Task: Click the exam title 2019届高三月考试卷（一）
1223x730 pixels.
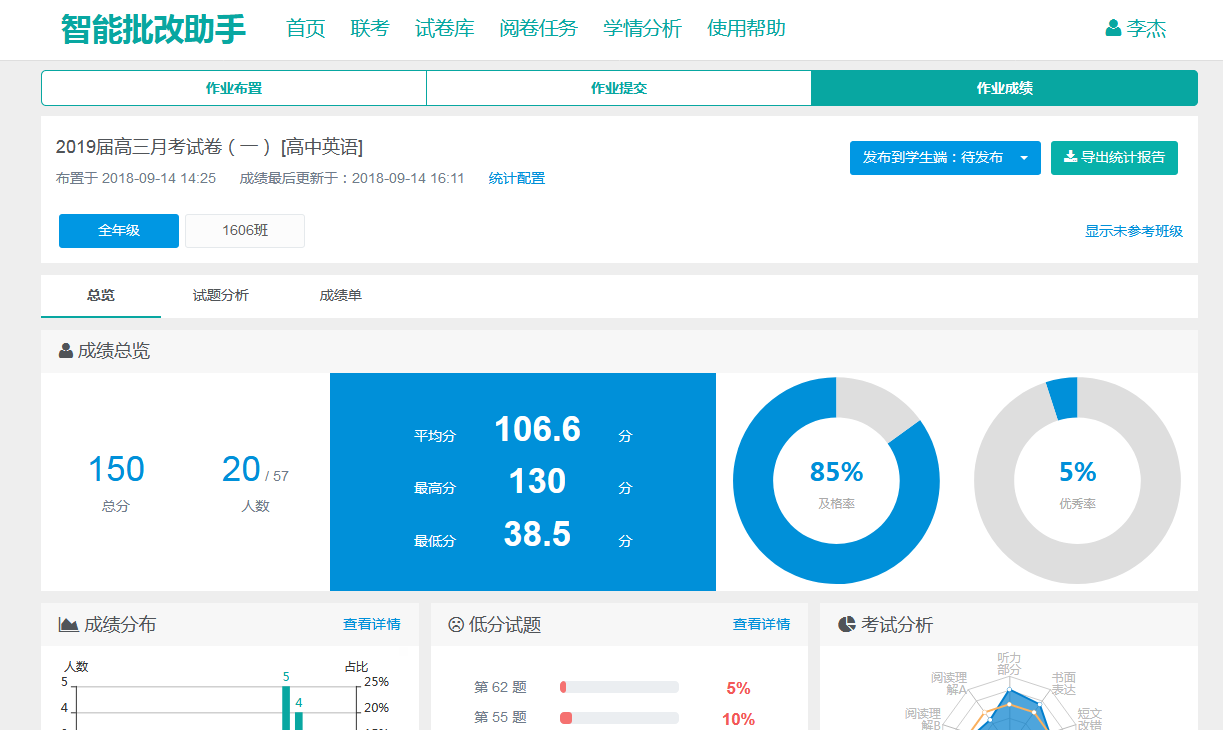Action: click(209, 148)
